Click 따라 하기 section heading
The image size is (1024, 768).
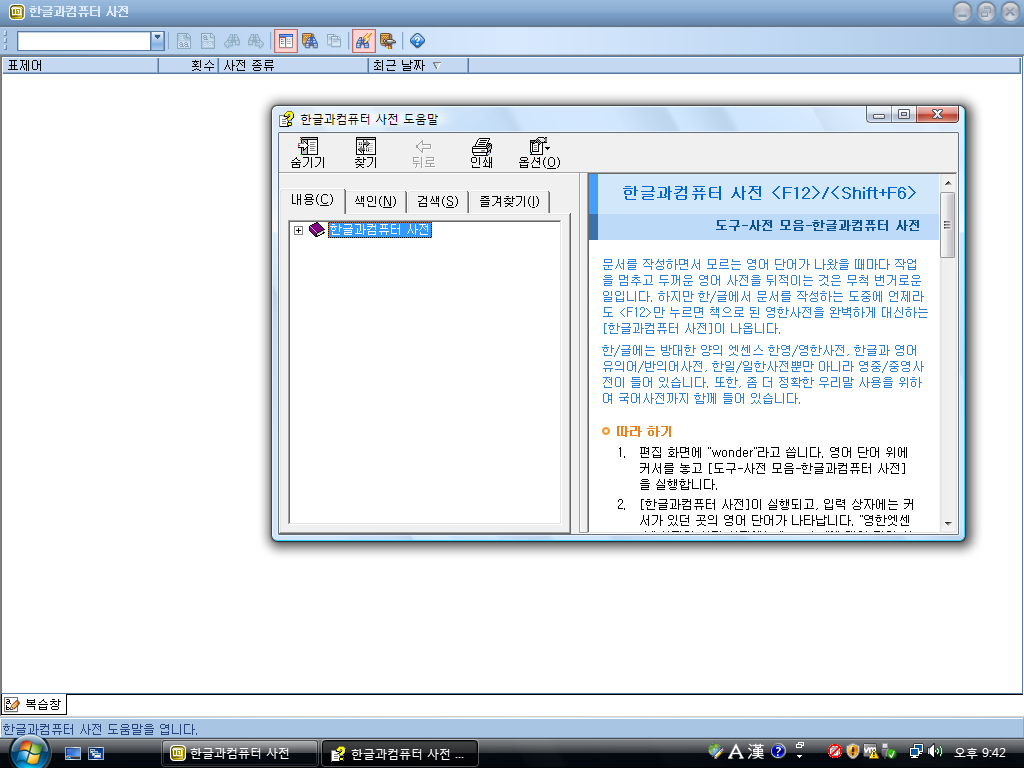tap(644, 432)
